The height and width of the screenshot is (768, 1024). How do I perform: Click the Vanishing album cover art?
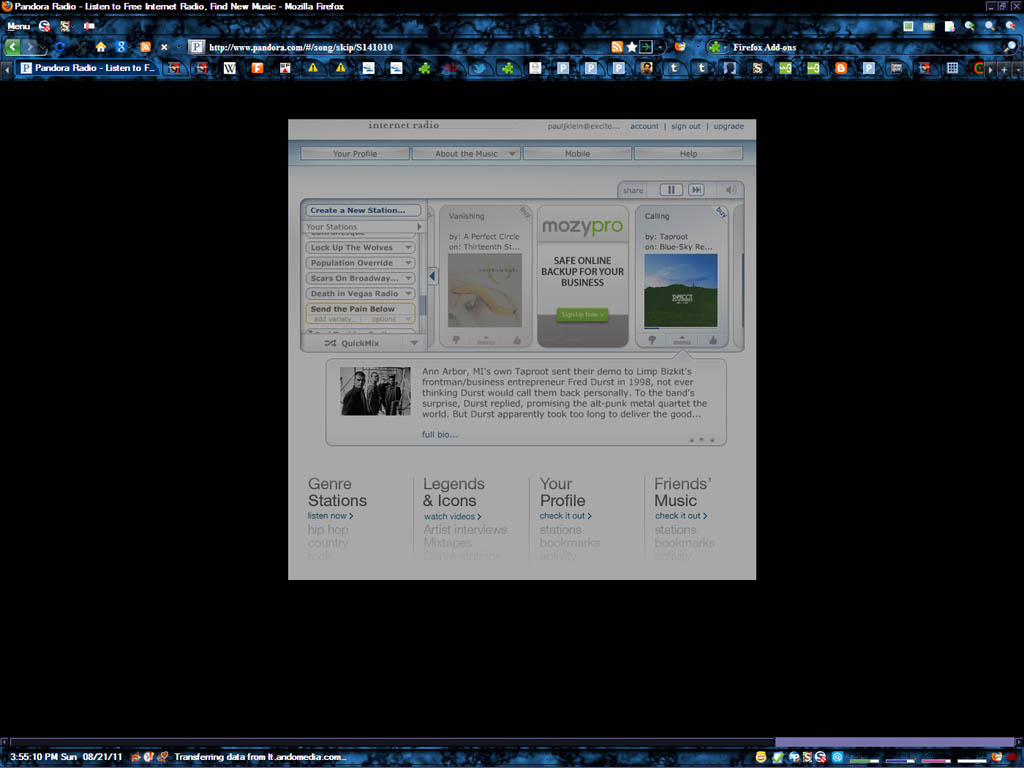point(485,291)
